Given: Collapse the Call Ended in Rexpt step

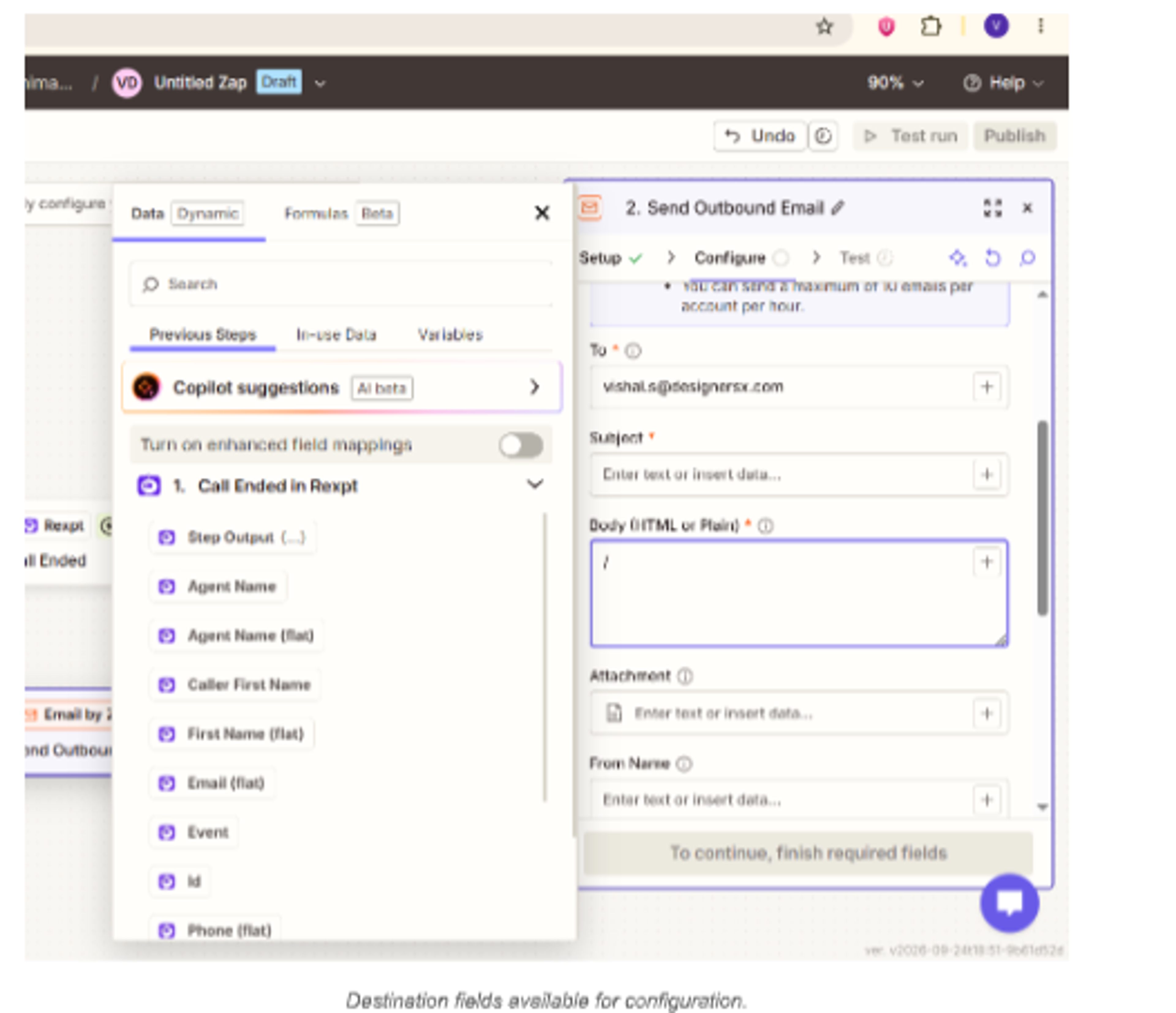Looking at the screenshot, I should click(x=535, y=484).
